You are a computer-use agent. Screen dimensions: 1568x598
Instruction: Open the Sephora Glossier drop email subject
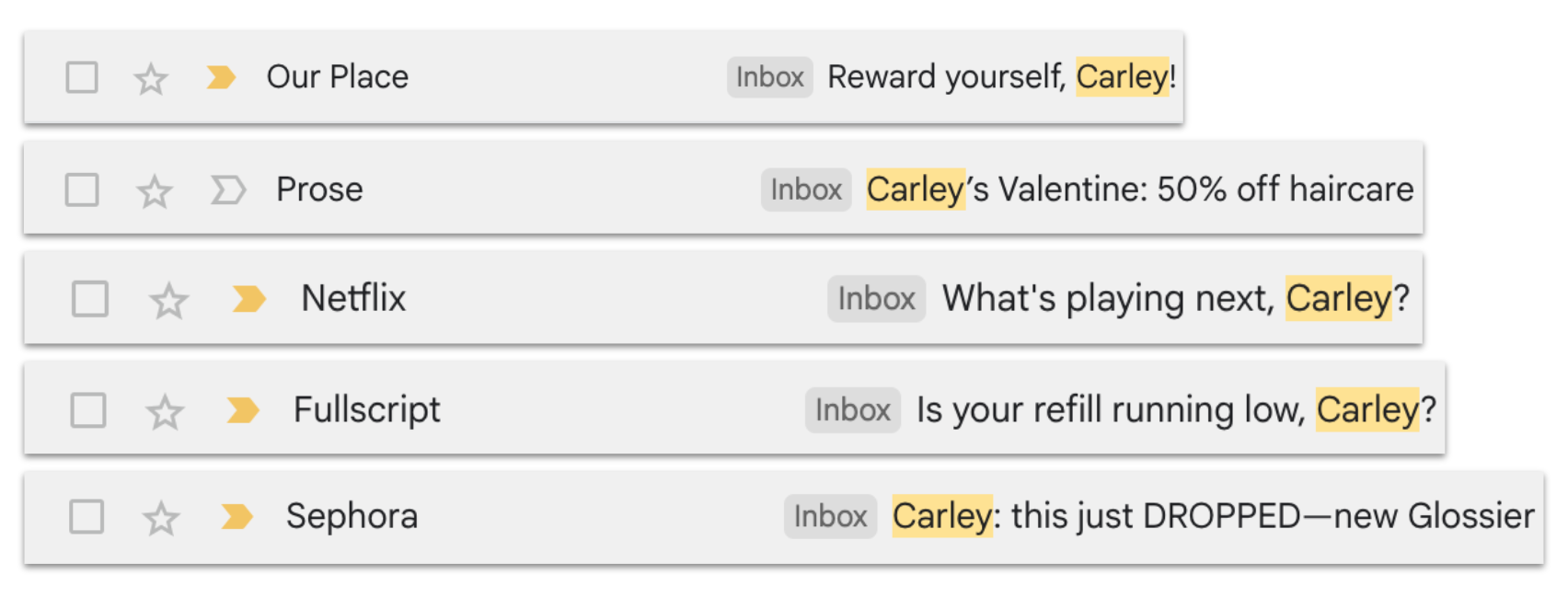click(1214, 516)
